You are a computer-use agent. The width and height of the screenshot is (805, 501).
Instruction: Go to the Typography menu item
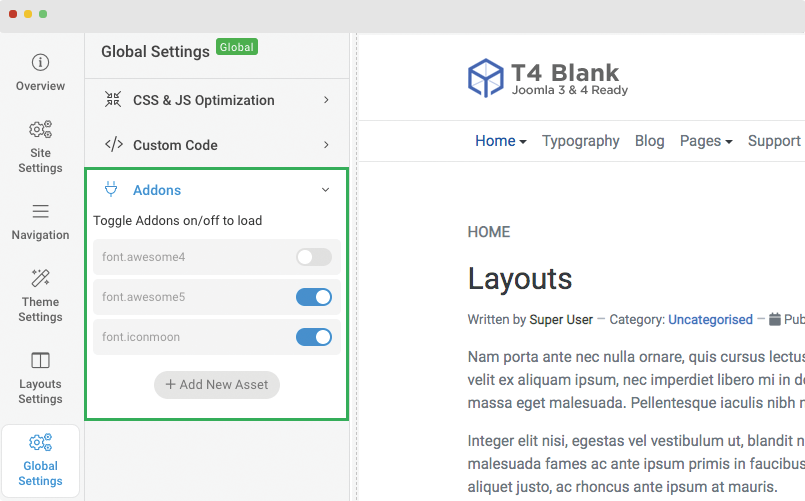click(581, 141)
